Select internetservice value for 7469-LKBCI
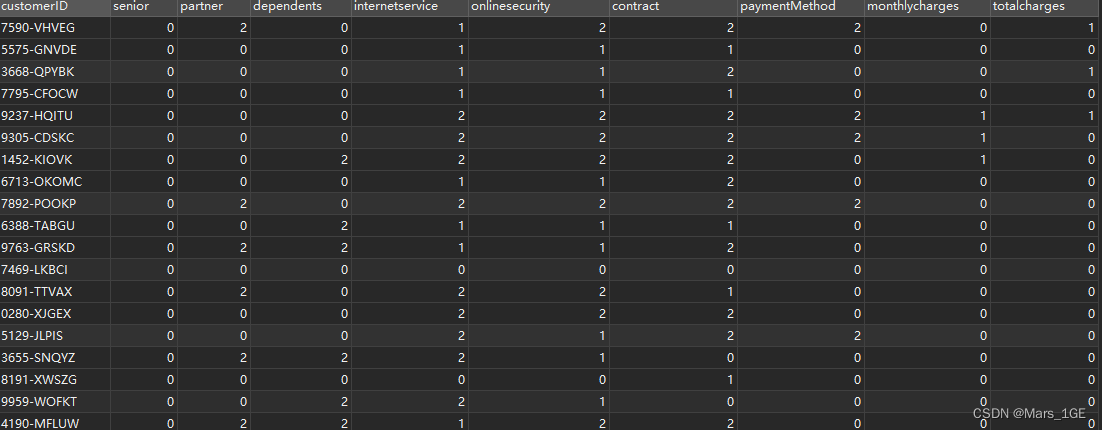Viewport: 1102px width, 430px height. [410, 270]
